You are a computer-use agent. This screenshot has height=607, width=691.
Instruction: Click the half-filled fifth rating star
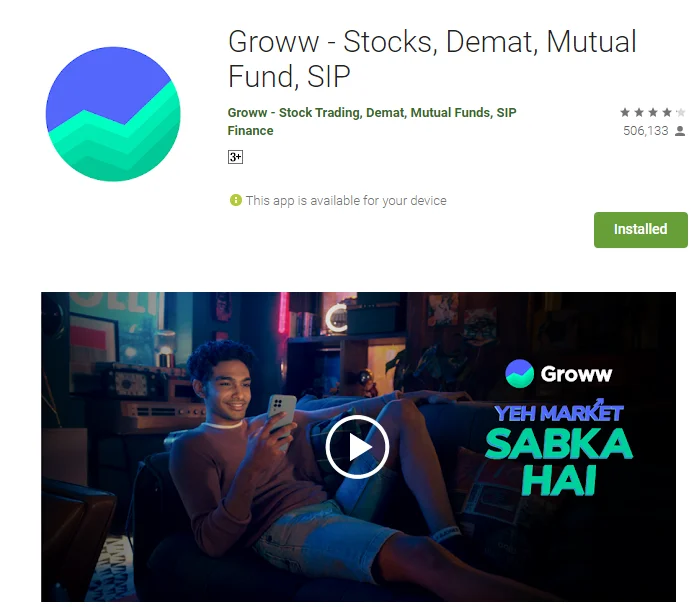point(680,112)
